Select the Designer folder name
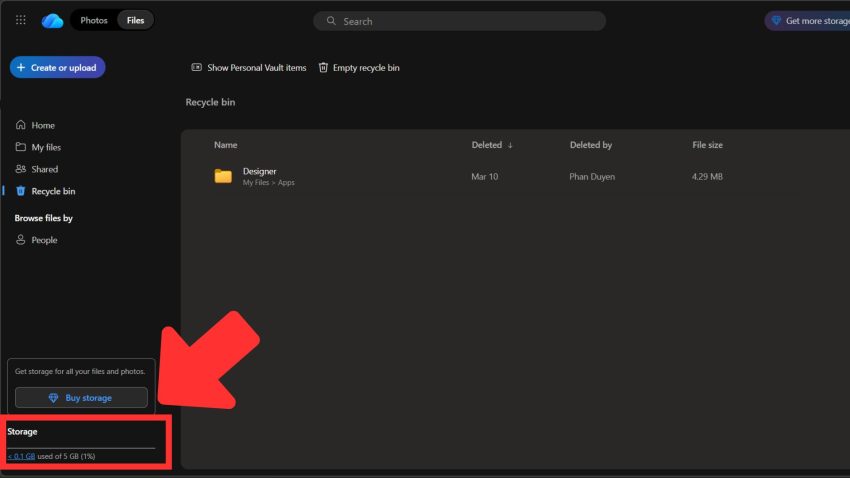This screenshot has height=478, width=850. pyautogui.click(x=260, y=171)
